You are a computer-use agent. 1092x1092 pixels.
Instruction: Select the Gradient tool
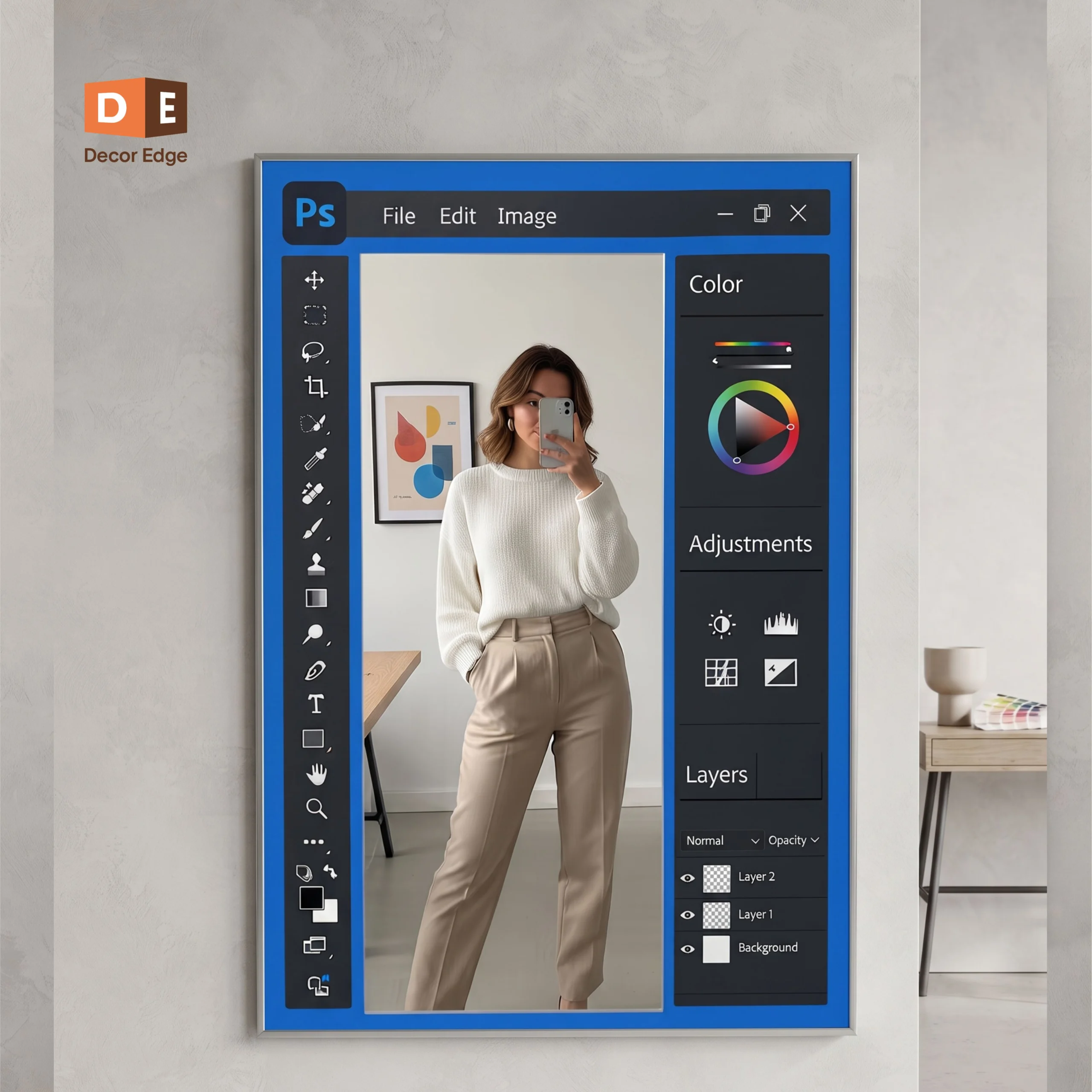pos(316,598)
